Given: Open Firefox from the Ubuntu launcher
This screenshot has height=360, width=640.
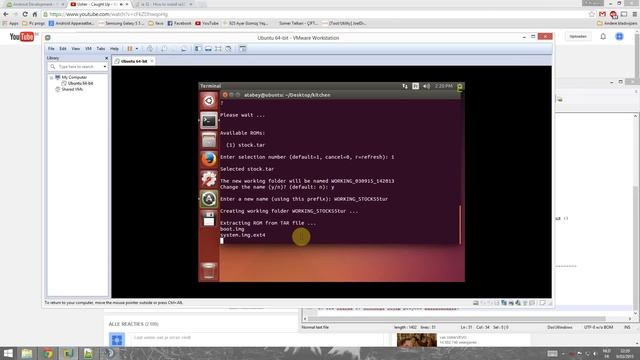Looking at the screenshot, I should tap(209, 159).
